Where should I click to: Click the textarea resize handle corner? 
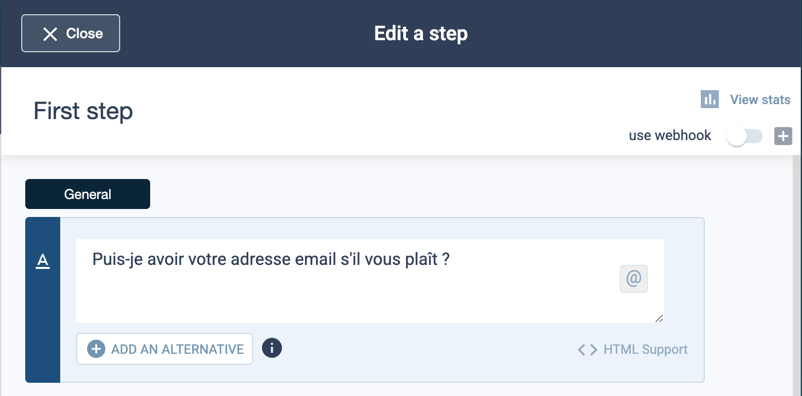659,318
